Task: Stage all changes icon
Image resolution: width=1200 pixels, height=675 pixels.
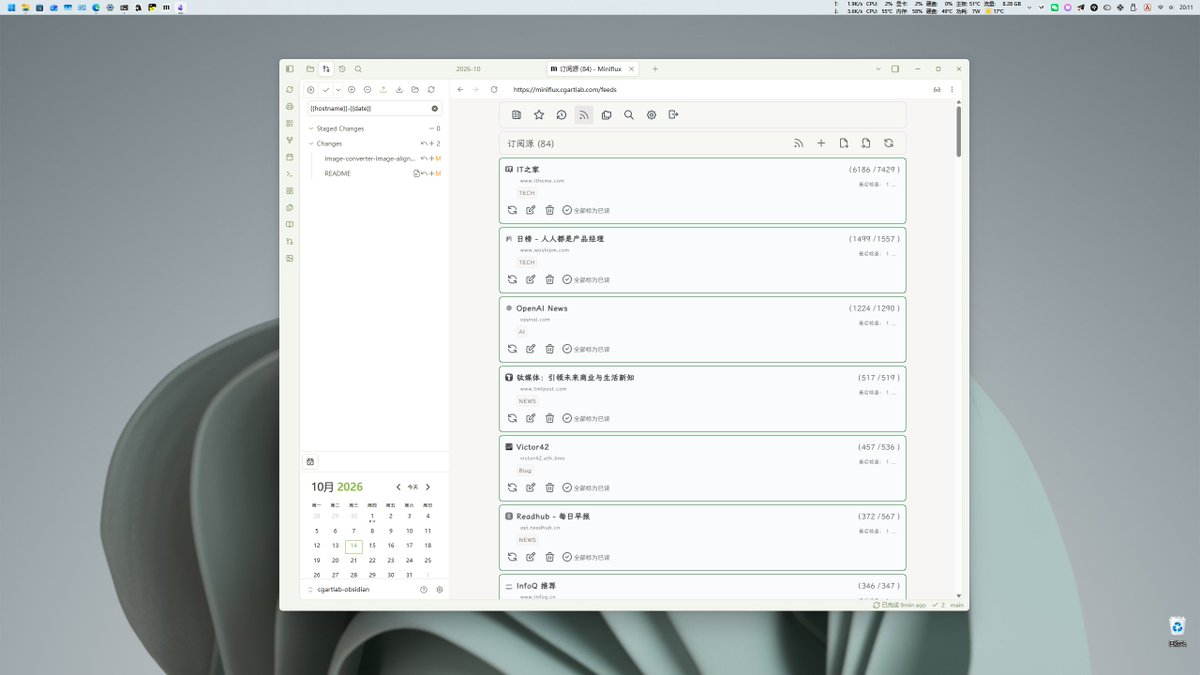Action: [352, 90]
